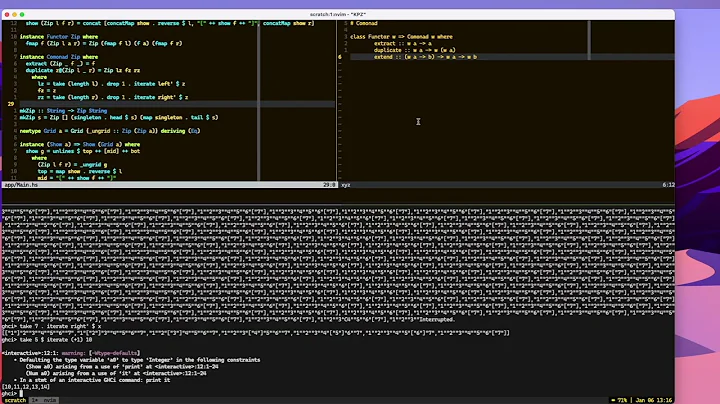Click the '(Show a0) arising from a use' line

122,367
